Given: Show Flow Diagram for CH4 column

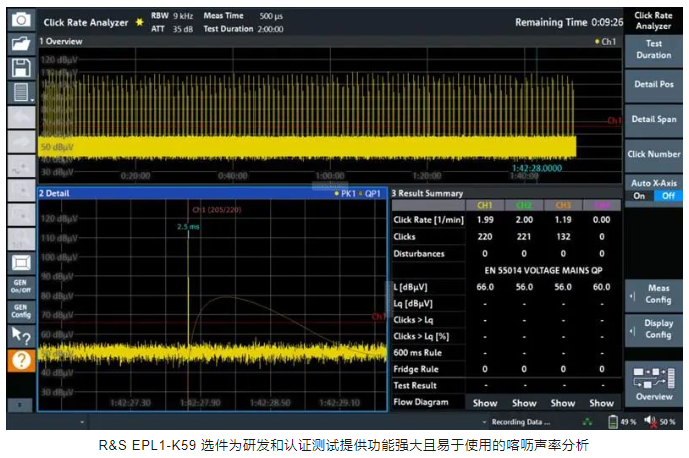Looking at the screenshot, I should (602, 403).
